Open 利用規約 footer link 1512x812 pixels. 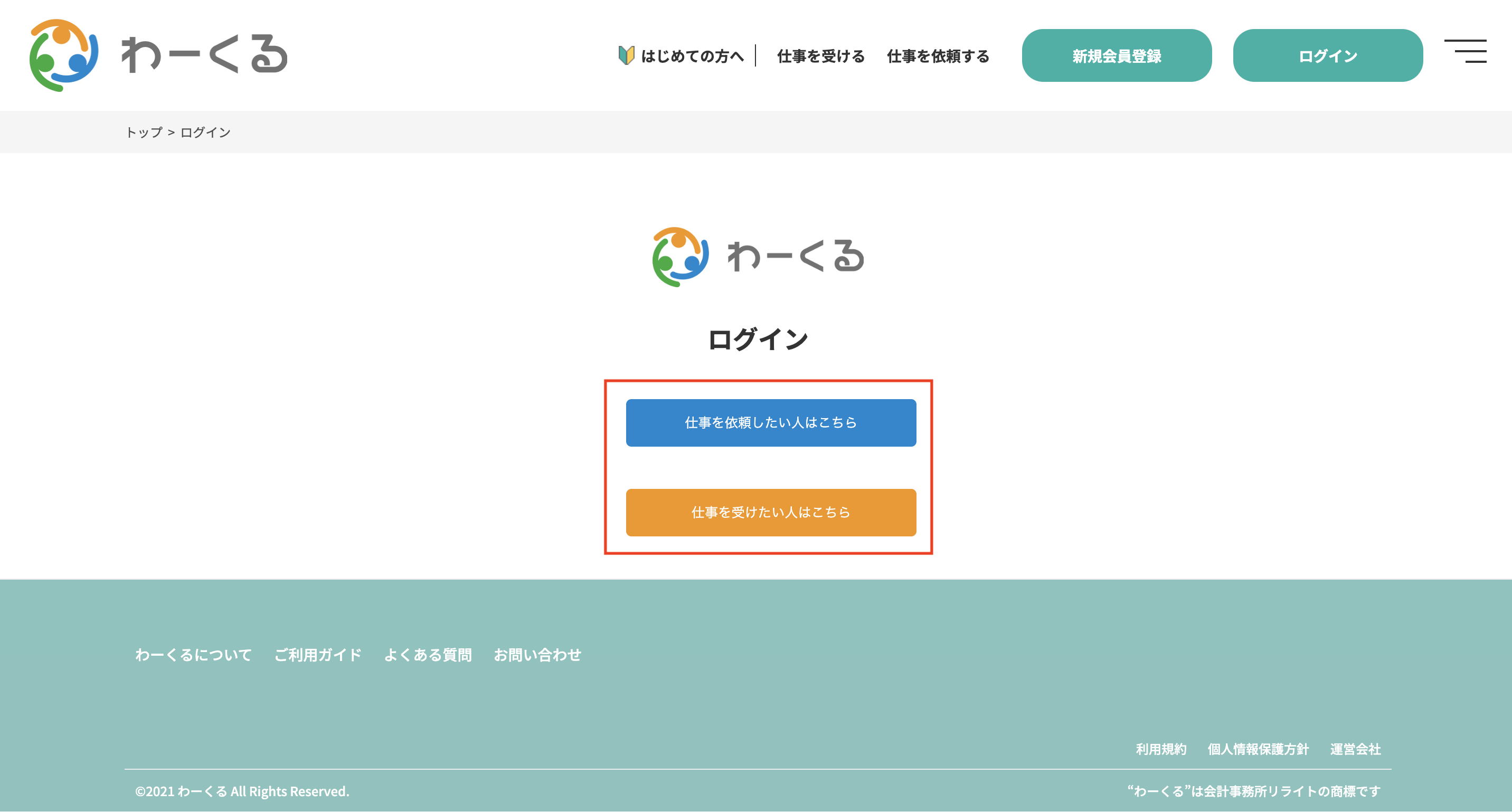(x=1160, y=749)
